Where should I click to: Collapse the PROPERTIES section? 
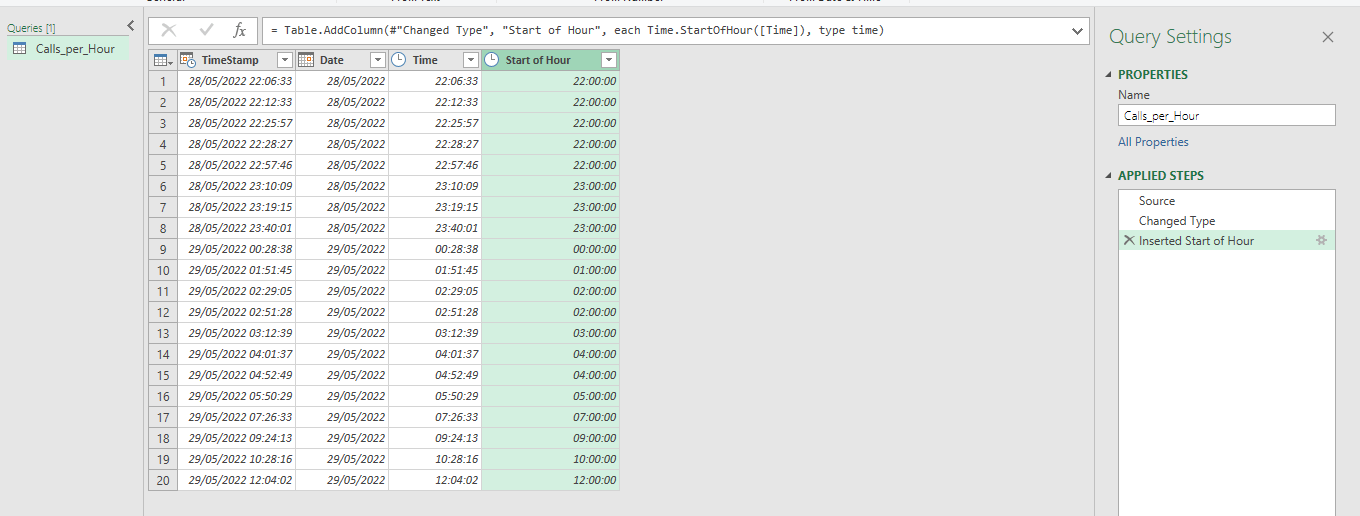tap(1108, 75)
